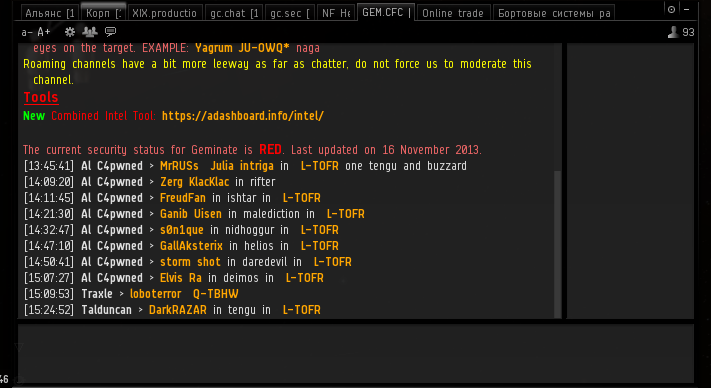The image size is (711, 388).
Task: Click the speech bubble chat icon
Action: 110,32
